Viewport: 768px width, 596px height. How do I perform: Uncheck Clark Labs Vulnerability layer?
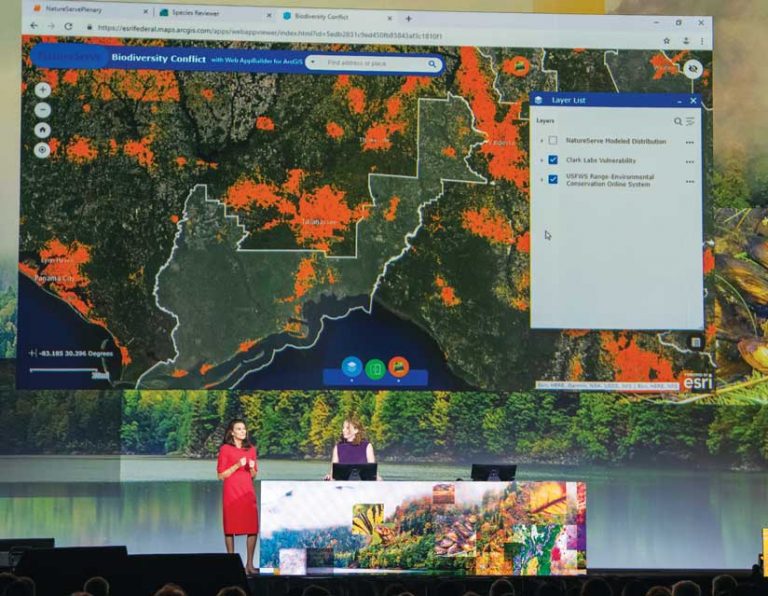(x=553, y=160)
